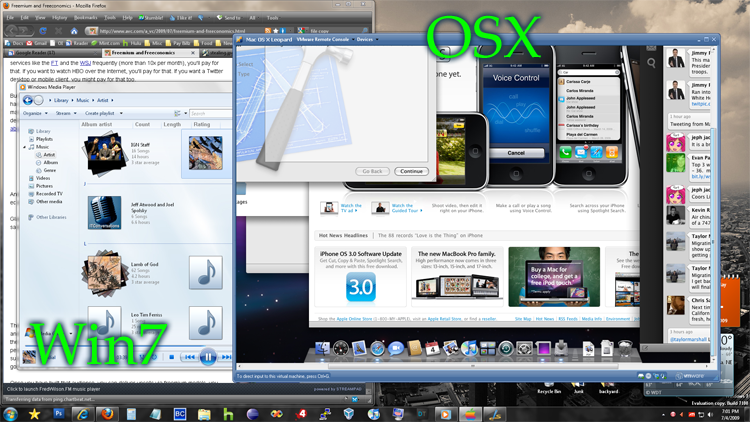Viewport: 750px width, 422px height.
Task: Go to Firefox home page icon
Action: [x=74, y=31]
